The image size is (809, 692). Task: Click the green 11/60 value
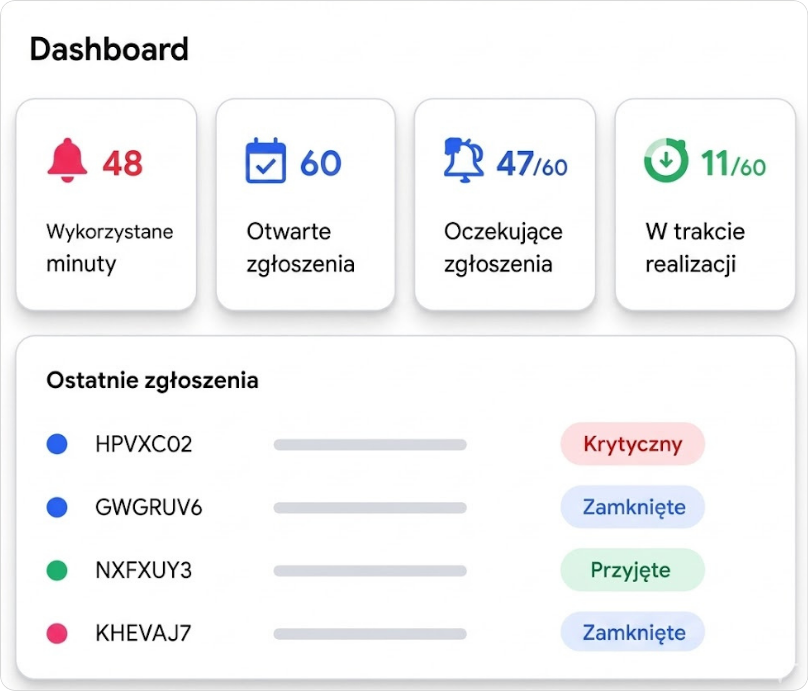[733, 164]
